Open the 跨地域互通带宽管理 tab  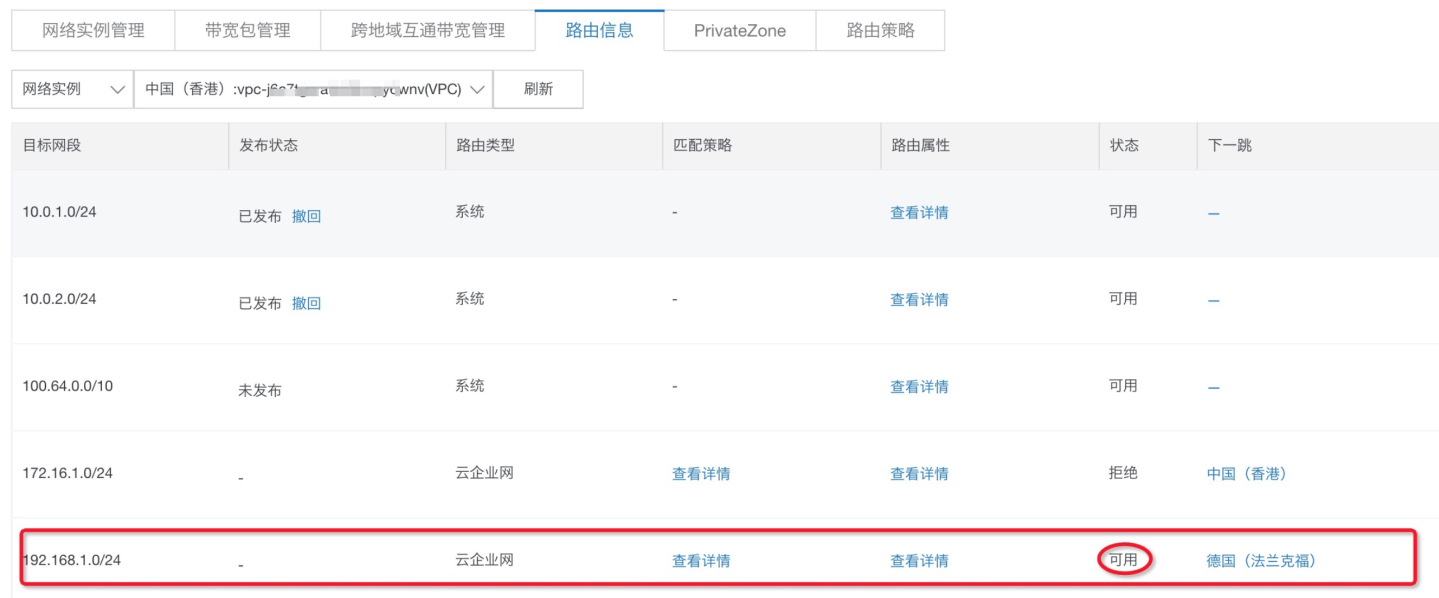[x=428, y=30]
